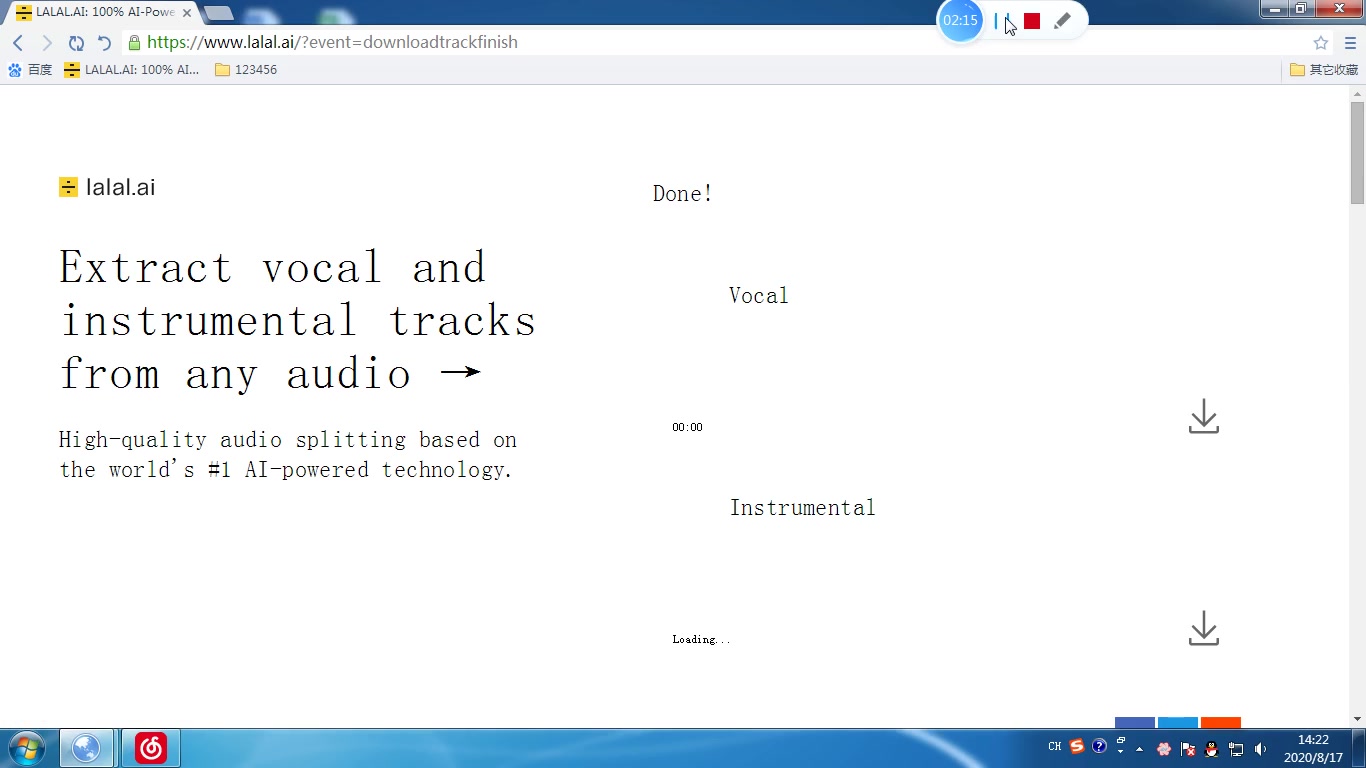The width and height of the screenshot is (1366, 768).
Task: Close the LALAL.AI browser tab
Action: tap(186, 13)
